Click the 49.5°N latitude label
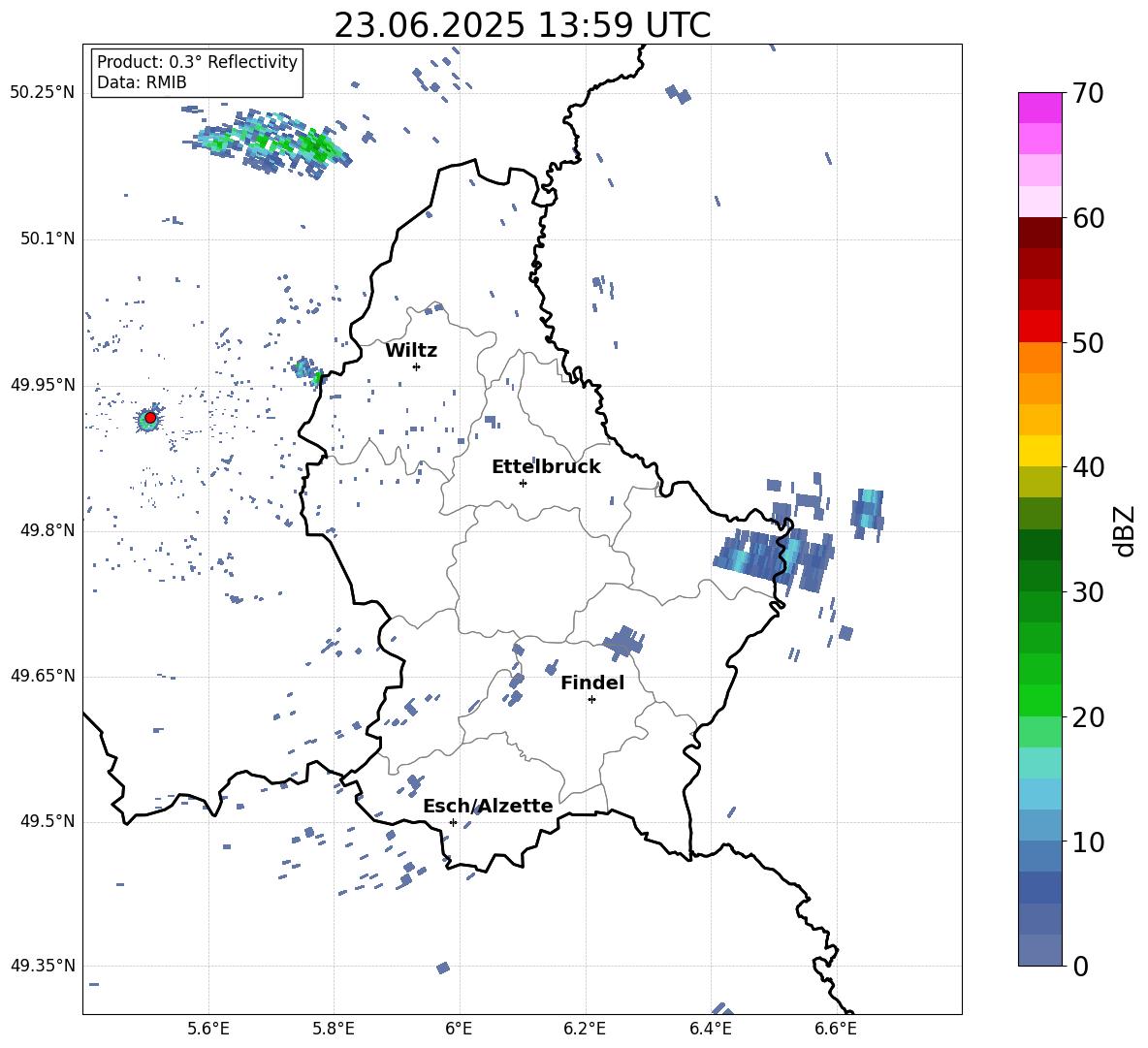Image resolution: width=1148 pixels, height=1048 pixels. [48, 821]
